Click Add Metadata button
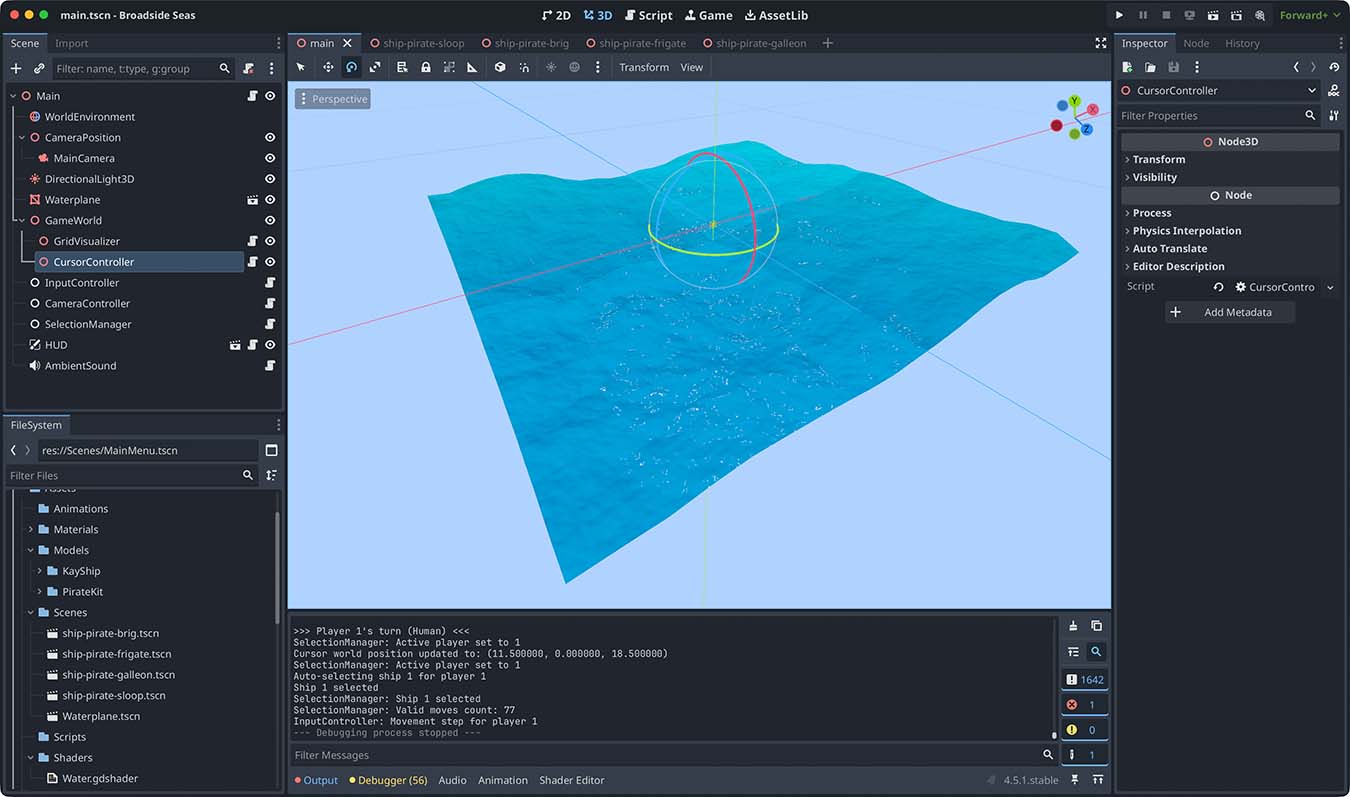Image resolution: width=1350 pixels, height=797 pixels. pos(1230,312)
